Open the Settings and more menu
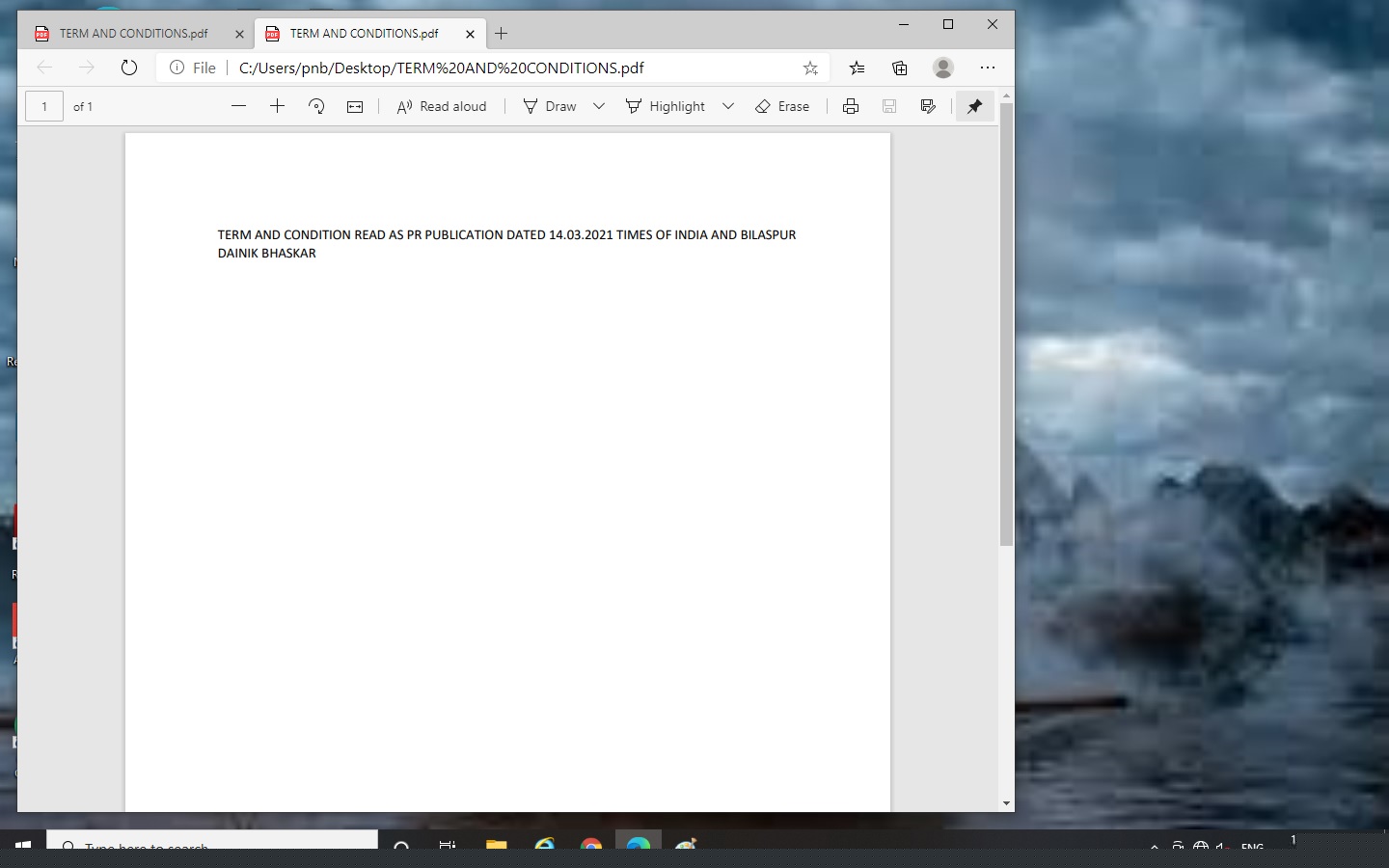 [987, 68]
